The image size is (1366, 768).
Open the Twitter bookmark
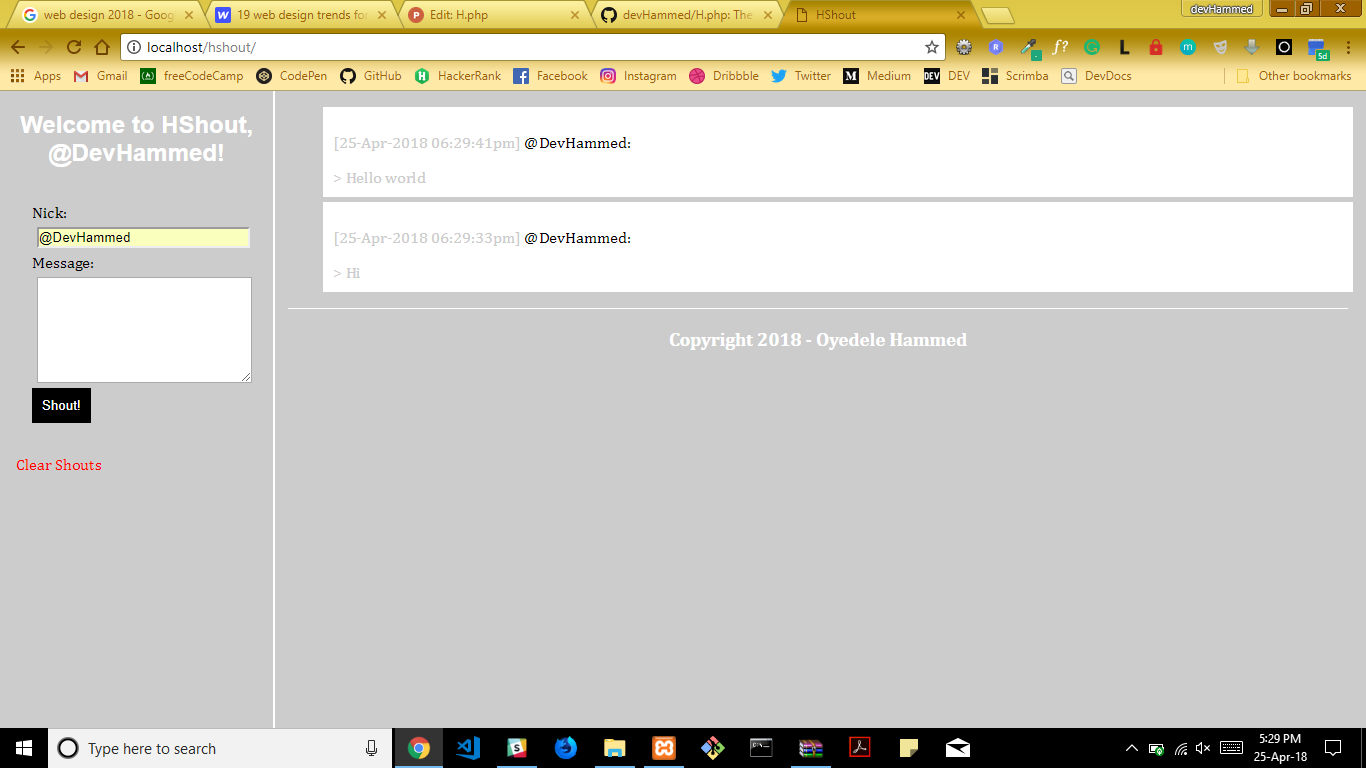click(801, 76)
